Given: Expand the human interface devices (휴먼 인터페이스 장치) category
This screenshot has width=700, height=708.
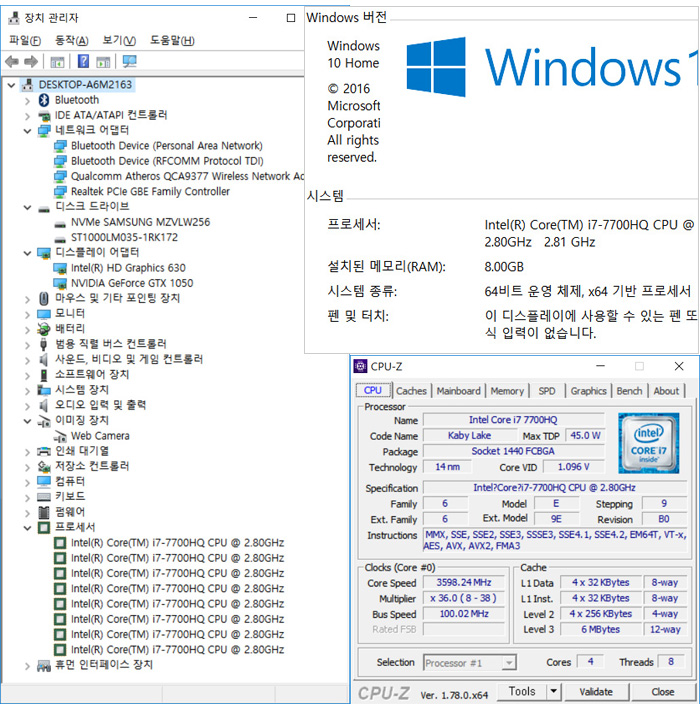Looking at the screenshot, I should [x=28, y=666].
